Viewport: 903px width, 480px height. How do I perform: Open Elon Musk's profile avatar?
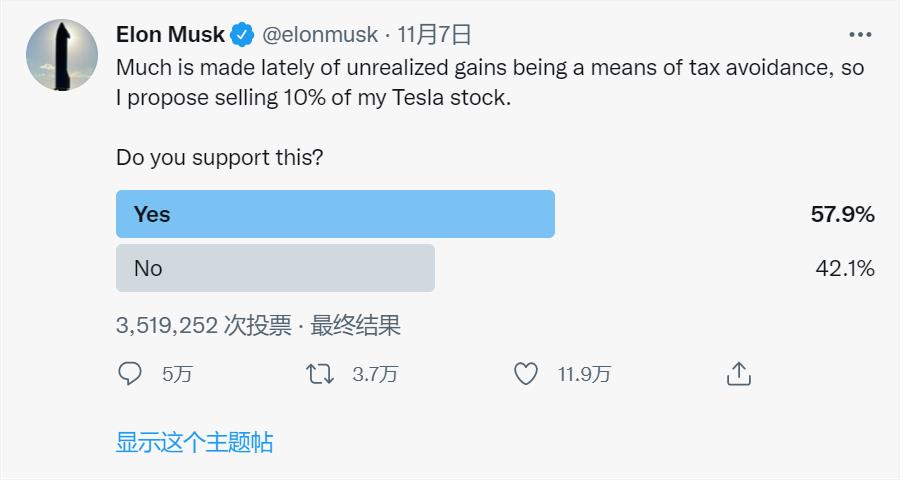click(x=62, y=55)
